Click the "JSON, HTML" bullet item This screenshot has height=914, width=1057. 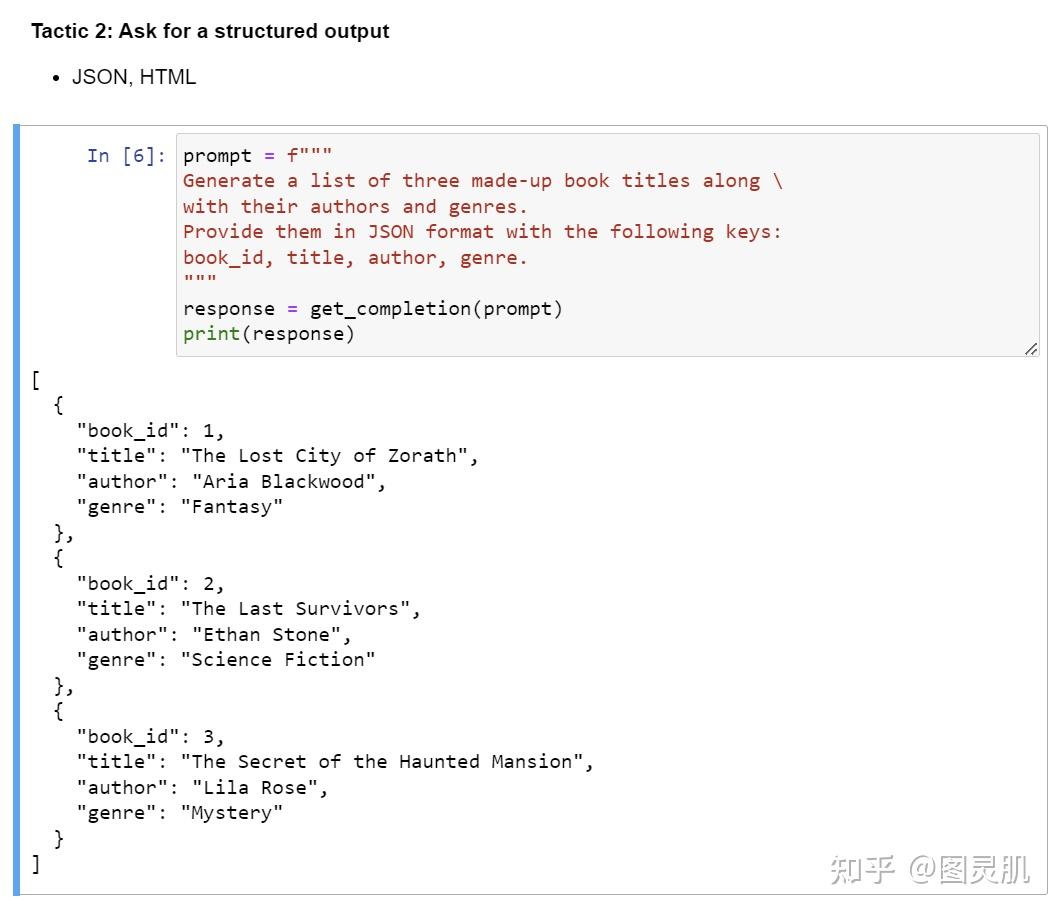[x=134, y=77]
